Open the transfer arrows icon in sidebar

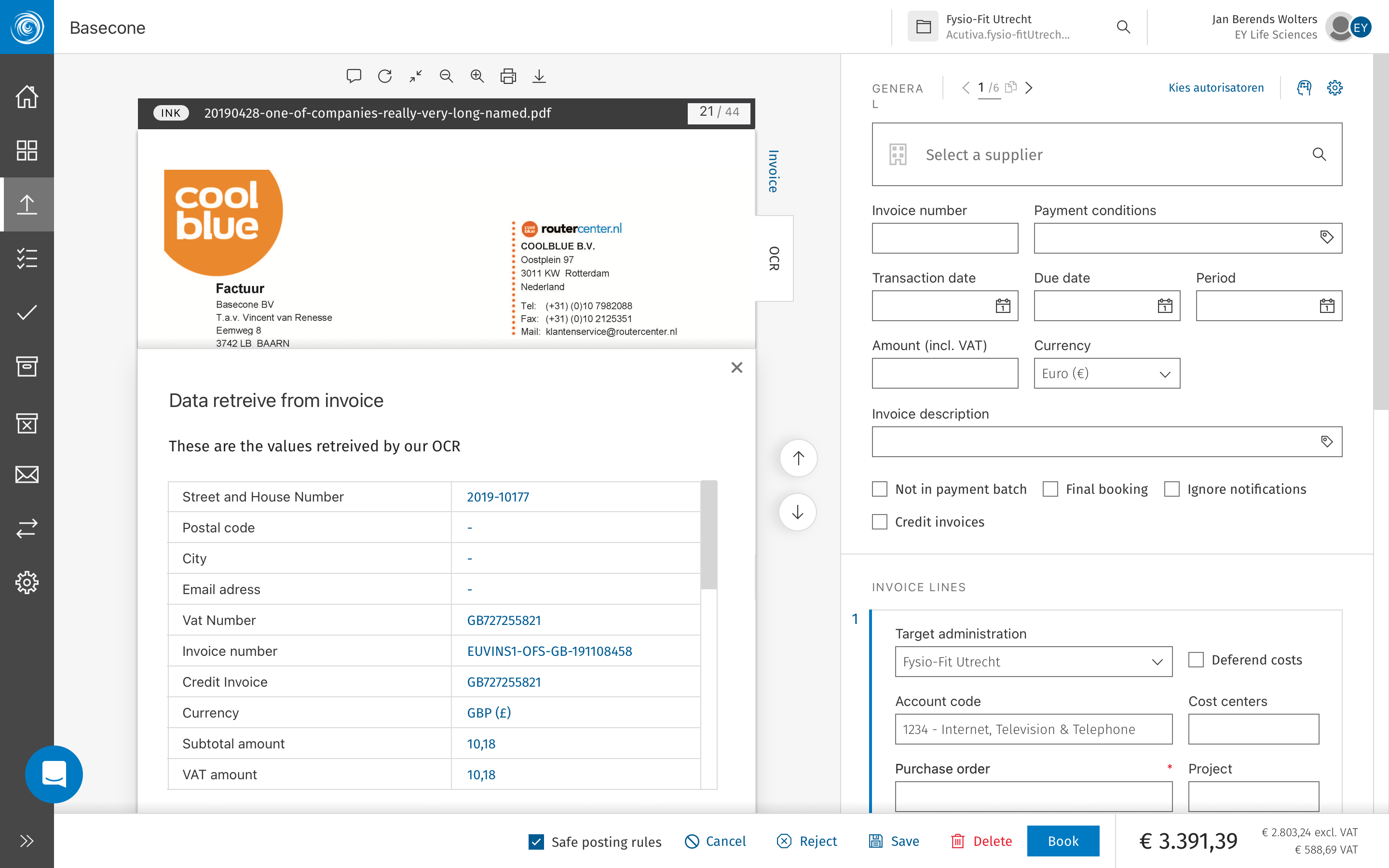point(27,528)
